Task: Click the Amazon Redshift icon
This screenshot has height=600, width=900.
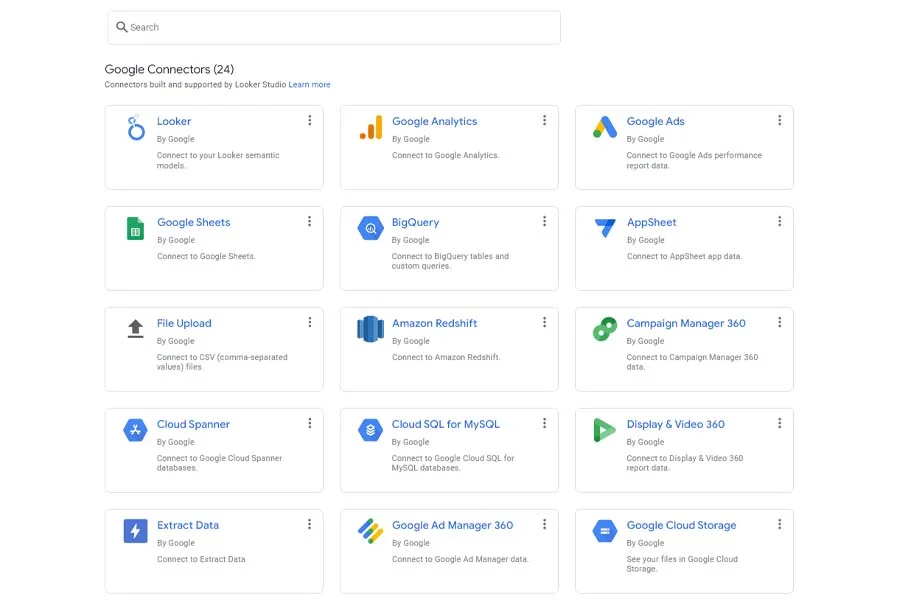Action: click(x=371, y=329)
